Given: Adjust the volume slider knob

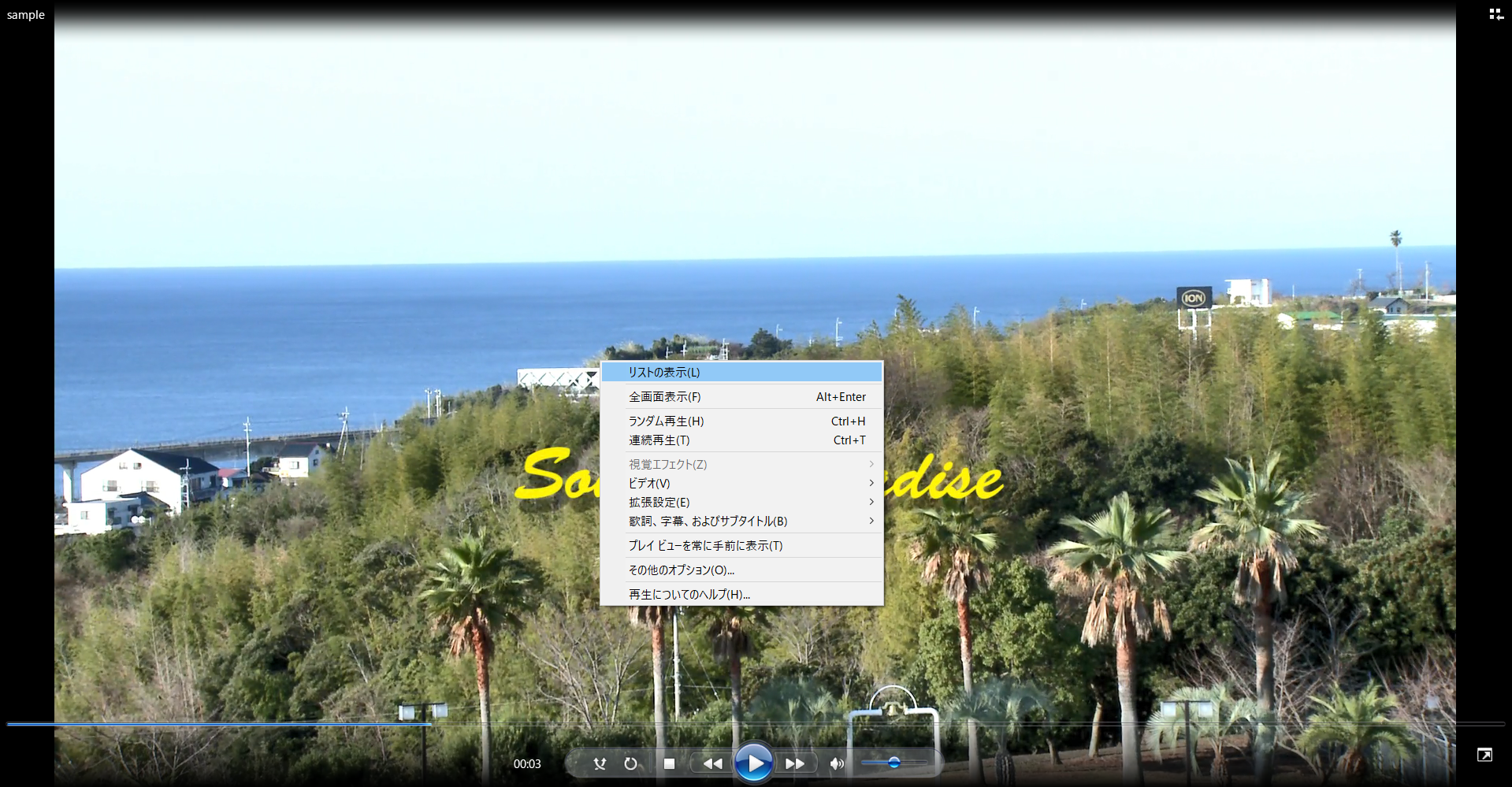Looking at the screenshot, I should coord(893,763).
